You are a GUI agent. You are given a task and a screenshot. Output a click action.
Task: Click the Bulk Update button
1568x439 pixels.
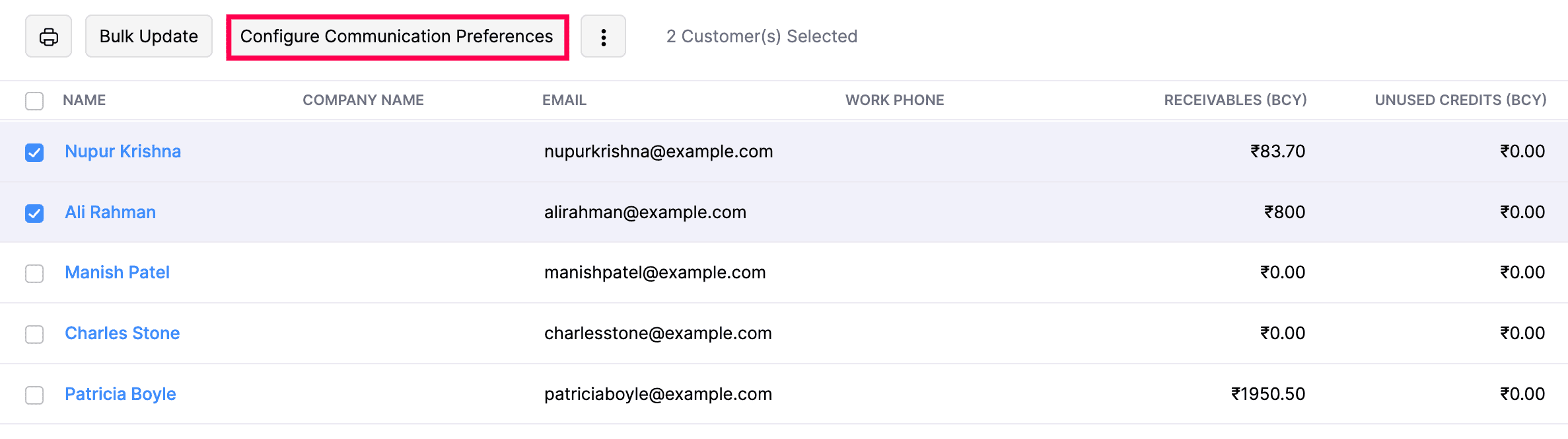pos(148,36)
